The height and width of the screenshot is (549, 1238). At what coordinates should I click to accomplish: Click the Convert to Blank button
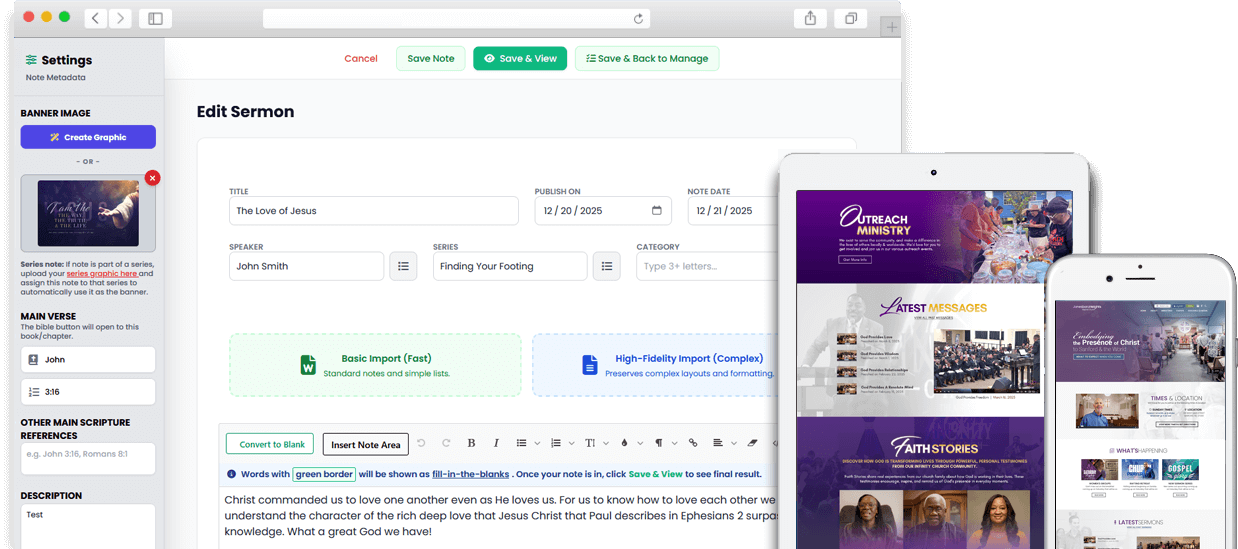tap(270, 444)
